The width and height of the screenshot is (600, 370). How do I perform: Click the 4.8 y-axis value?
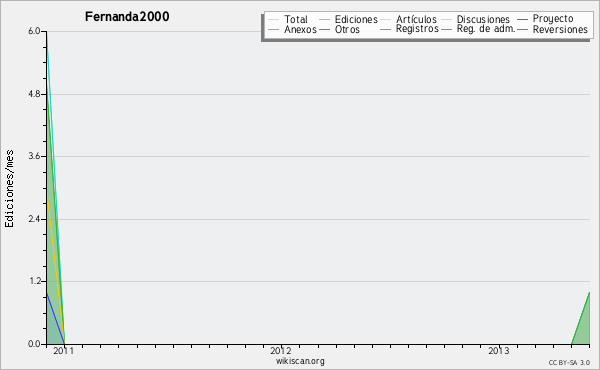[x=34, y=94]
